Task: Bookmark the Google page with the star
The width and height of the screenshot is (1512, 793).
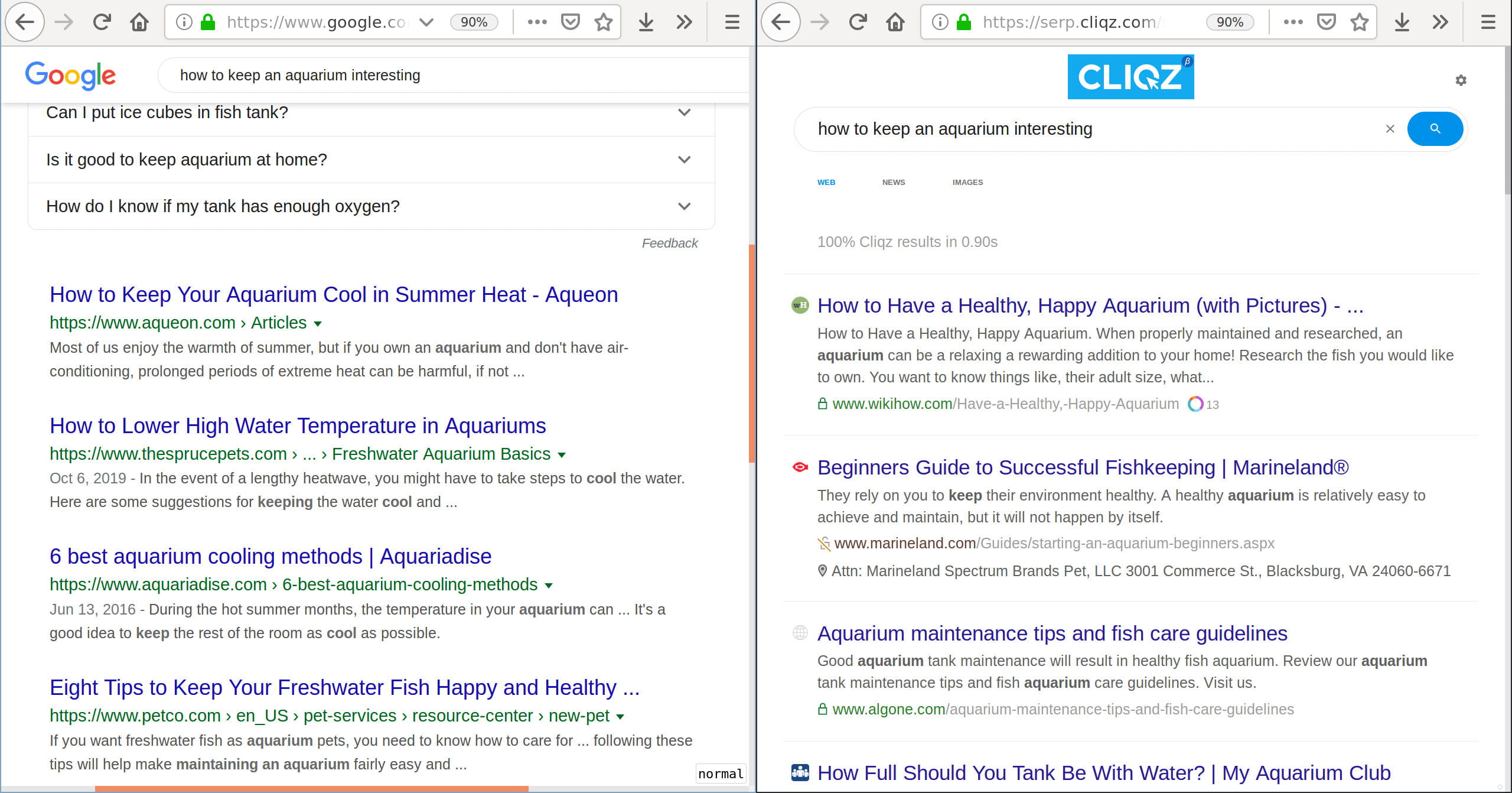Action: [x=603, y=22]
